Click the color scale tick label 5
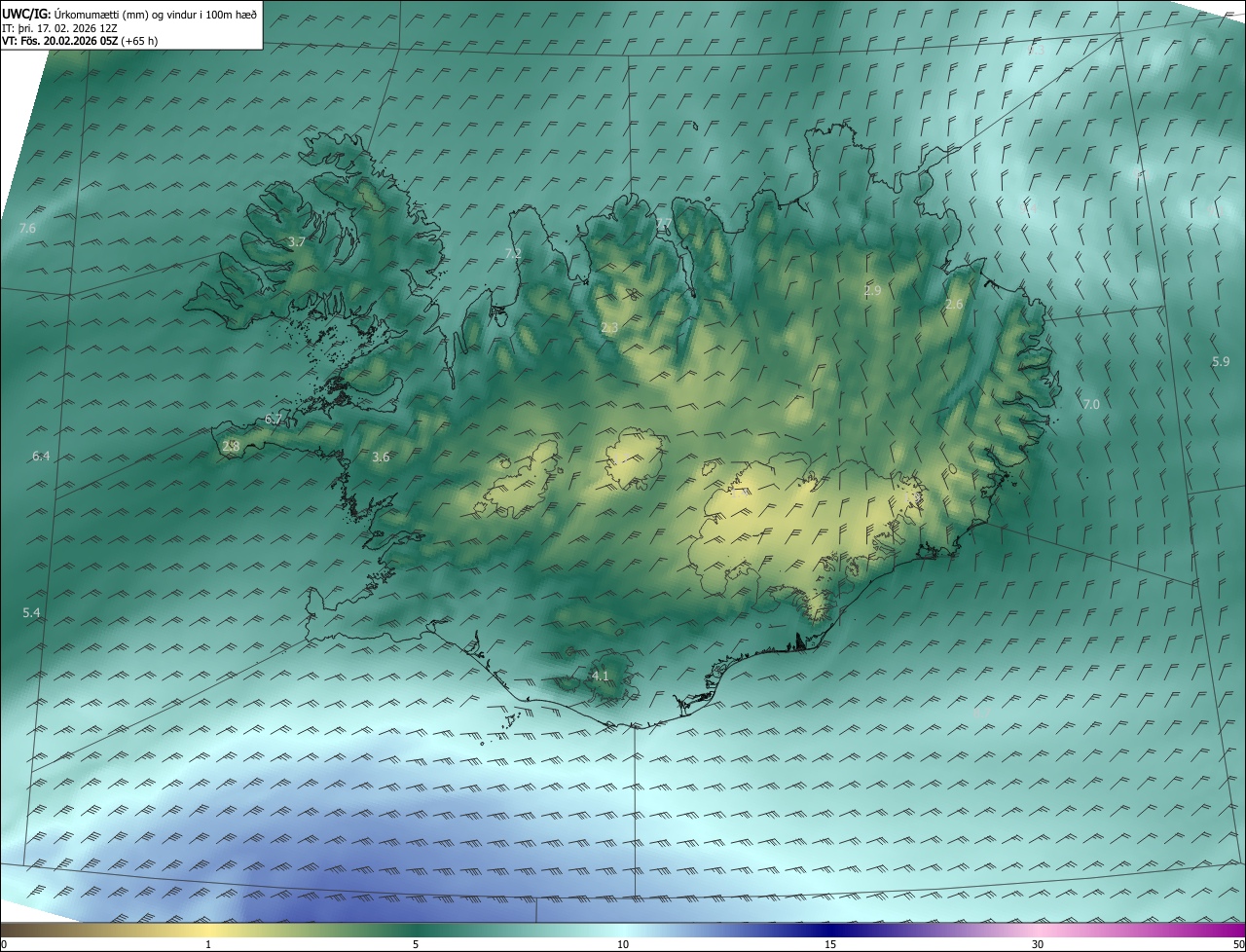Image resolution: width=1246 pixels, height=952 pixels. click(x=416, y=944)
